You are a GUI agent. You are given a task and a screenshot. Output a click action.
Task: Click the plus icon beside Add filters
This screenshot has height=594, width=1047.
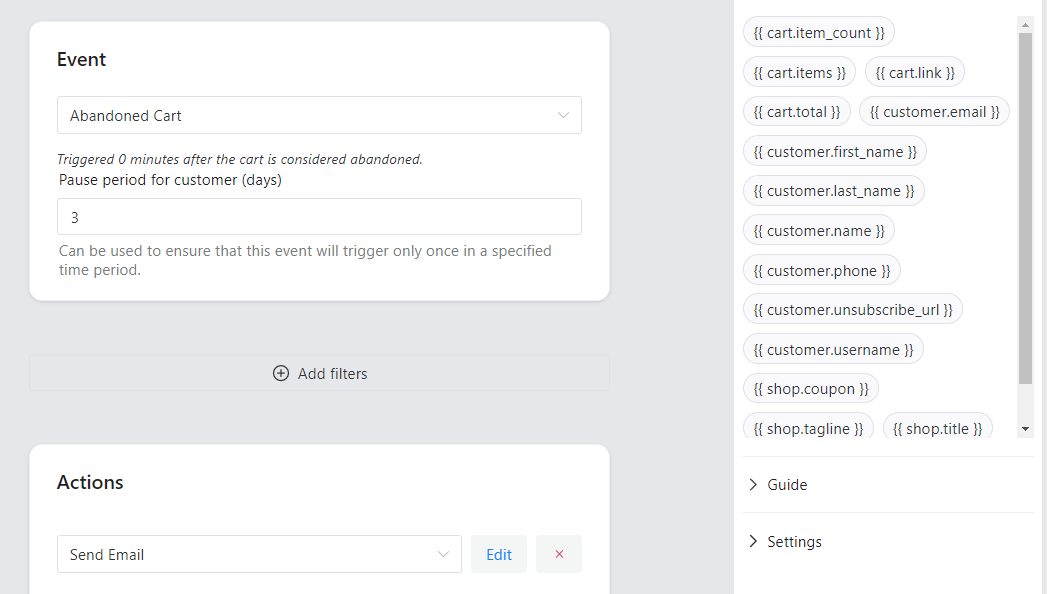click(x=281, y=373)
